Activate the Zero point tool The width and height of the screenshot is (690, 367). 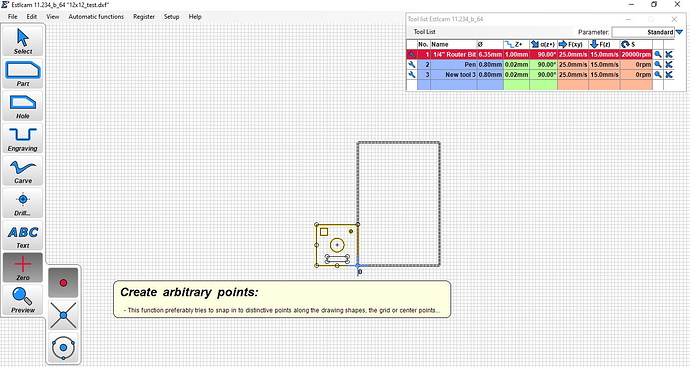pyautogui.click(x=23, y=268)
